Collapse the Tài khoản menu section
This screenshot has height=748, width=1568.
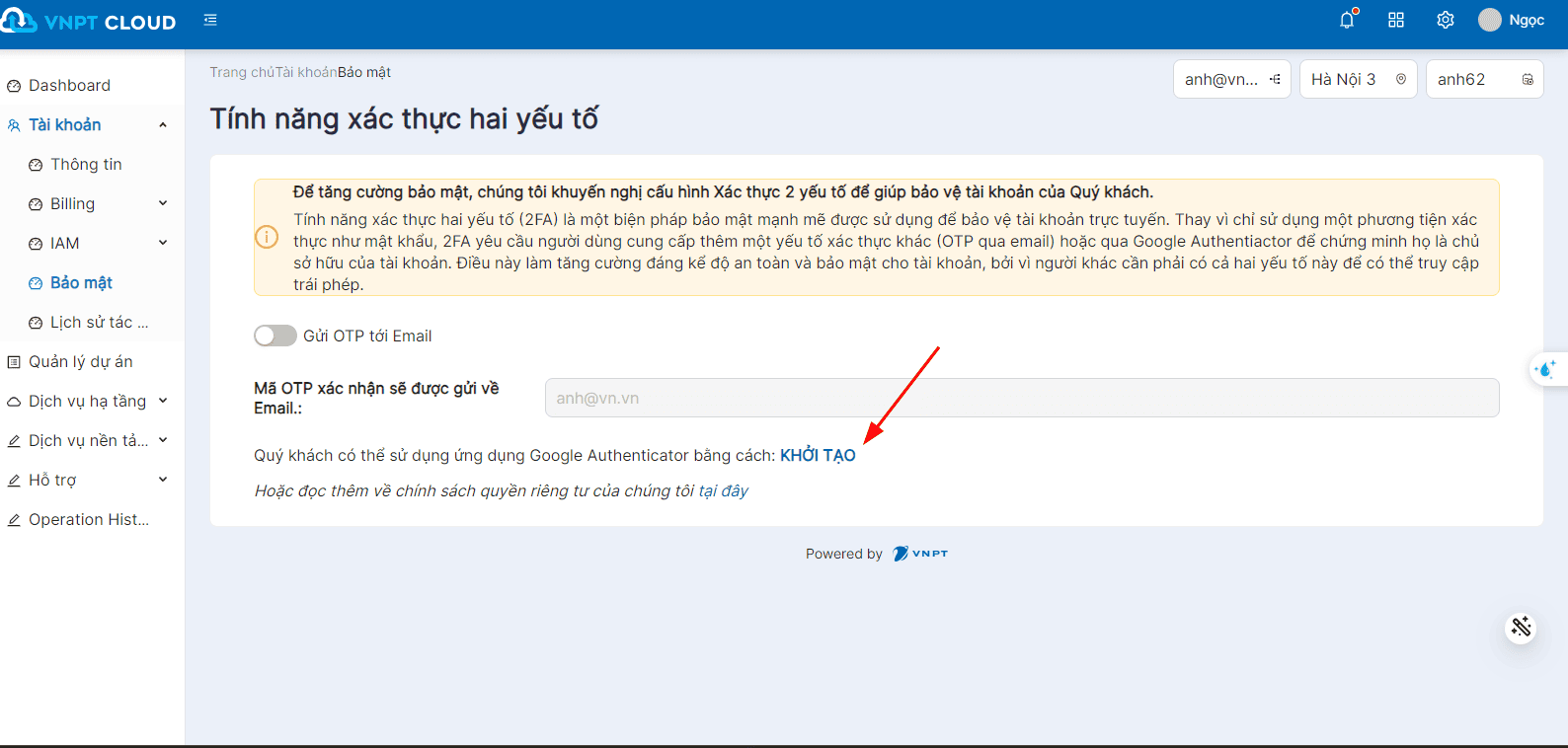163,125
